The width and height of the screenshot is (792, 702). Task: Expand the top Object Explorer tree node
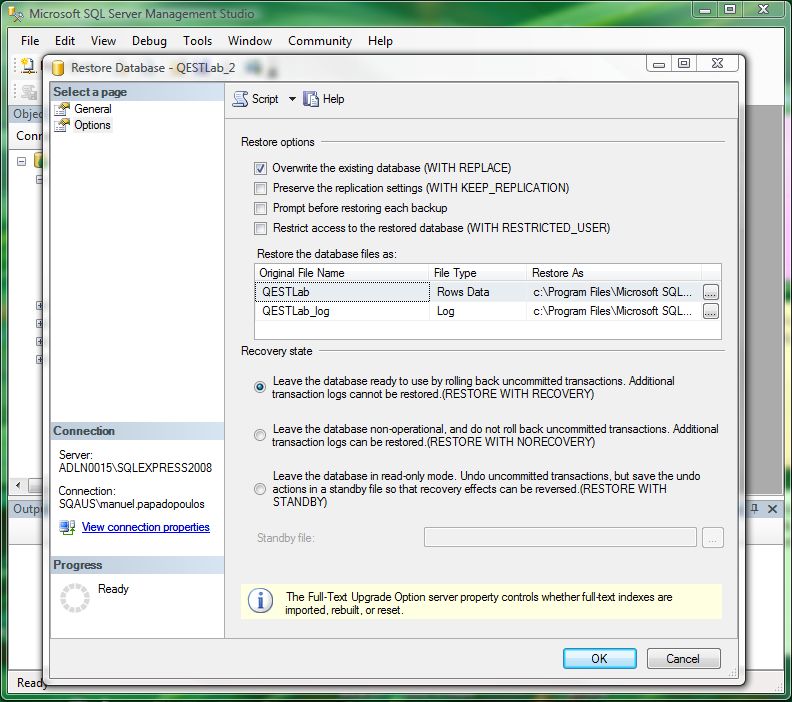(x=21, y=160)
